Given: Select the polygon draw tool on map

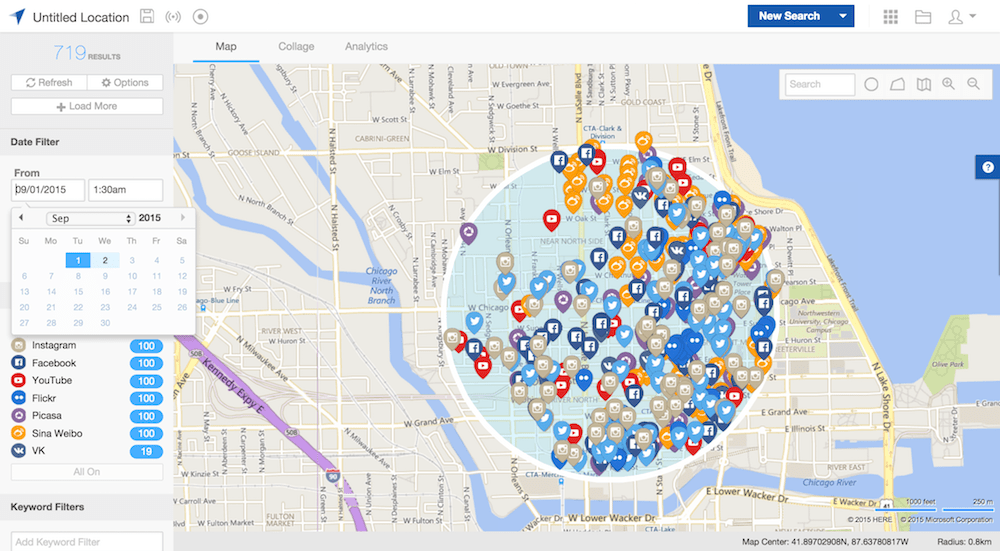Looking at the screenshot, I should (x=897, y=84).
